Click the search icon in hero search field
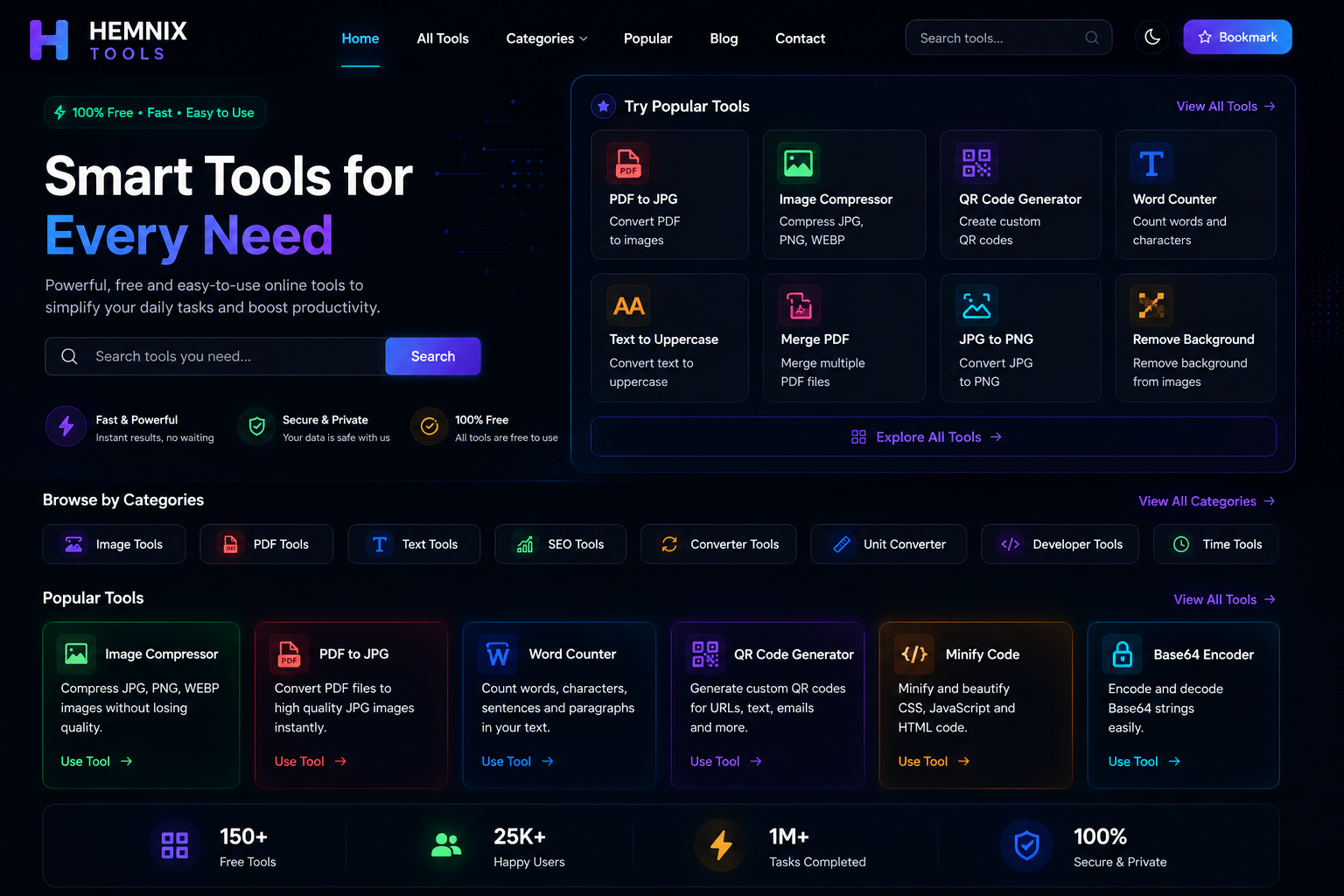This screenshot has height=896, width=1344. 69,356
